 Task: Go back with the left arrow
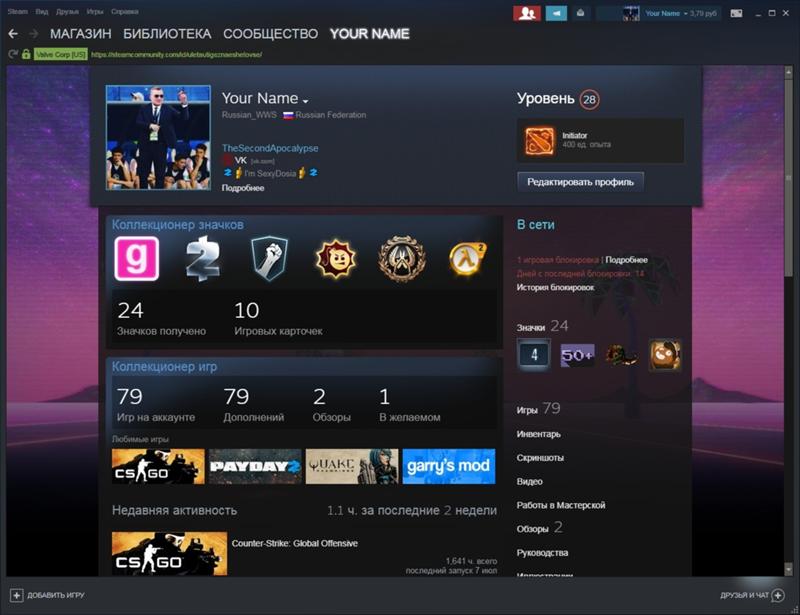[13, 34]
